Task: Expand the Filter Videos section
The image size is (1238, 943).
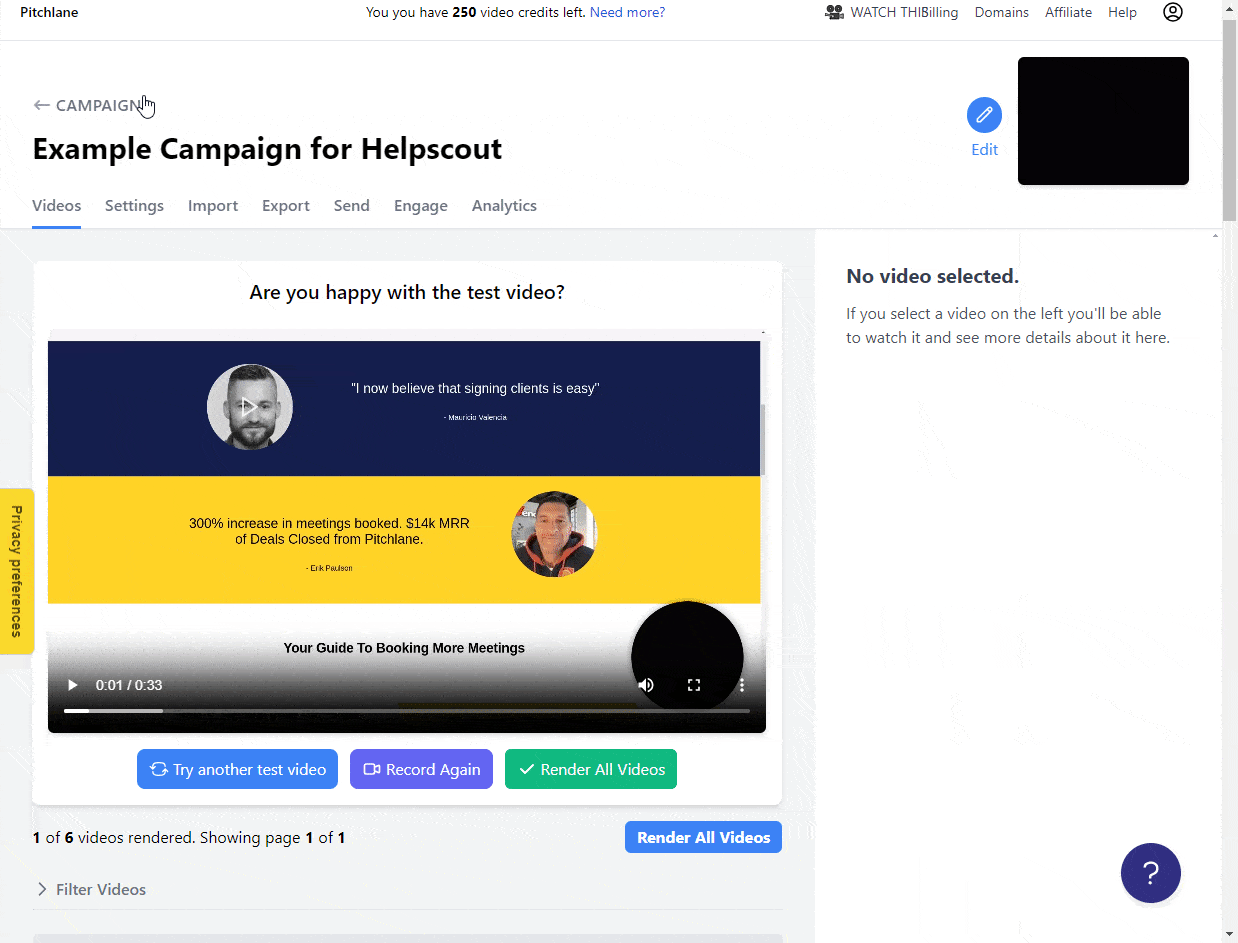Action: (x=91, y=889)
